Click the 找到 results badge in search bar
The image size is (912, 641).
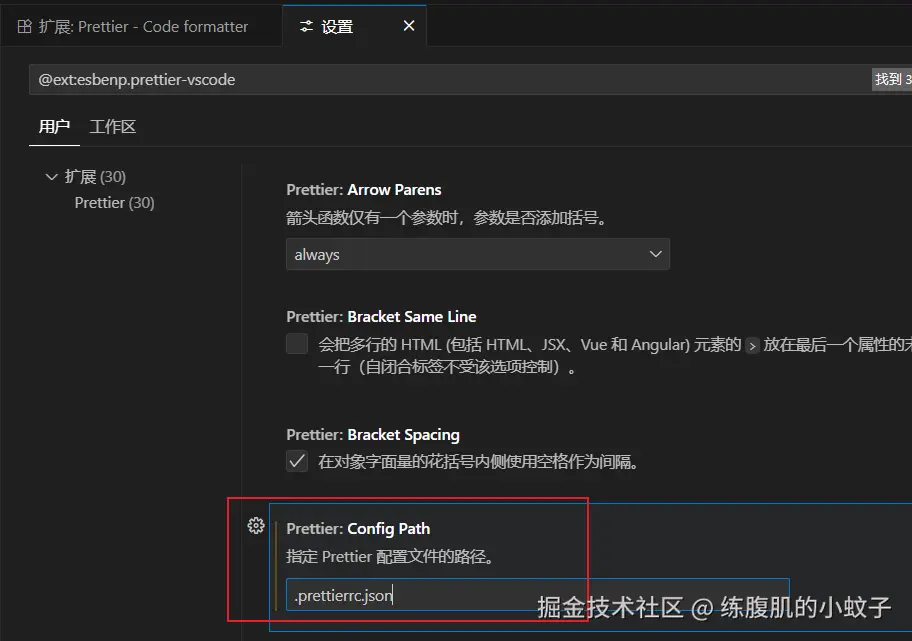click(x=891, y=79)
